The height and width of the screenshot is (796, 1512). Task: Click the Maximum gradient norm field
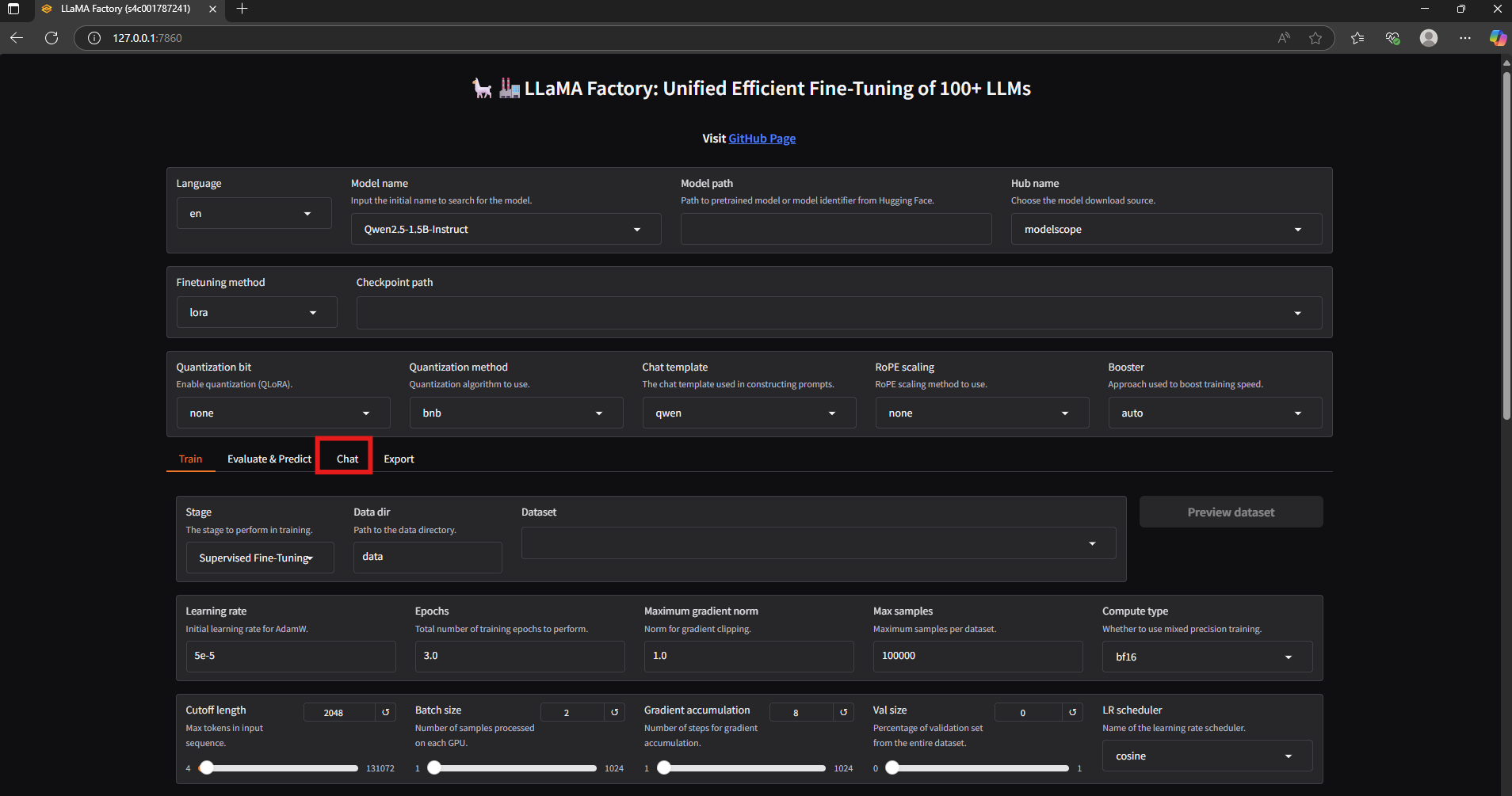coord(749,656)
